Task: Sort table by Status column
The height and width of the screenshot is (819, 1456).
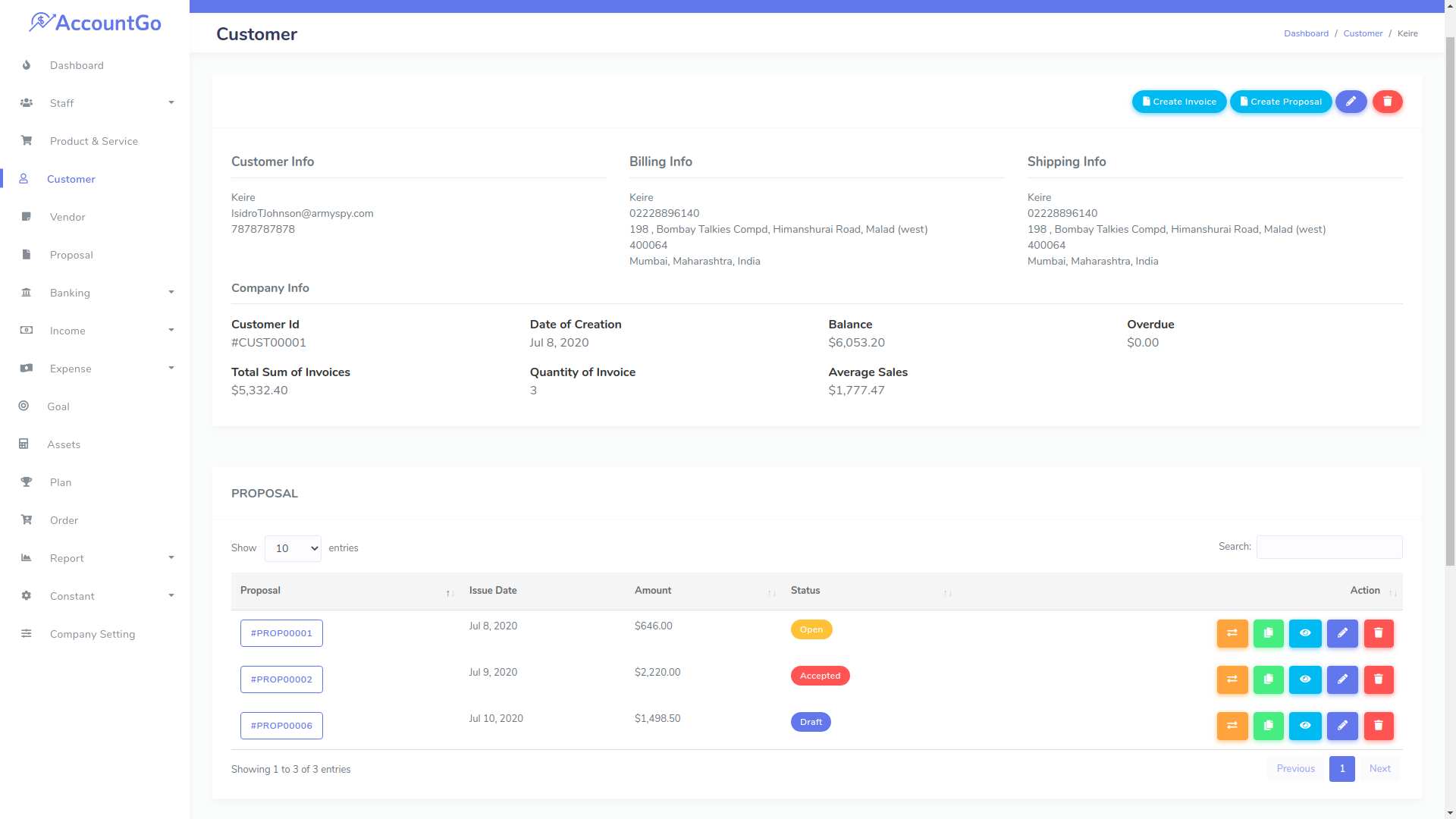Action: [870, 591]
